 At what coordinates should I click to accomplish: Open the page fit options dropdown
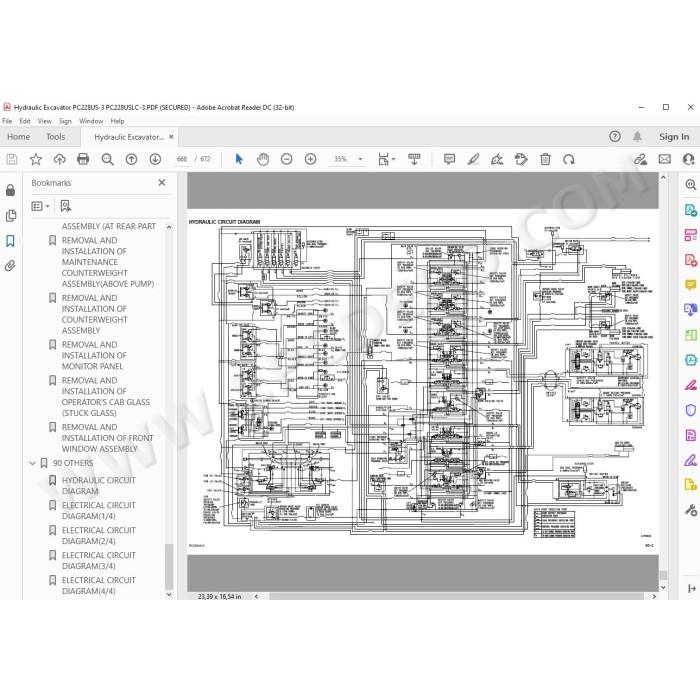387,159
